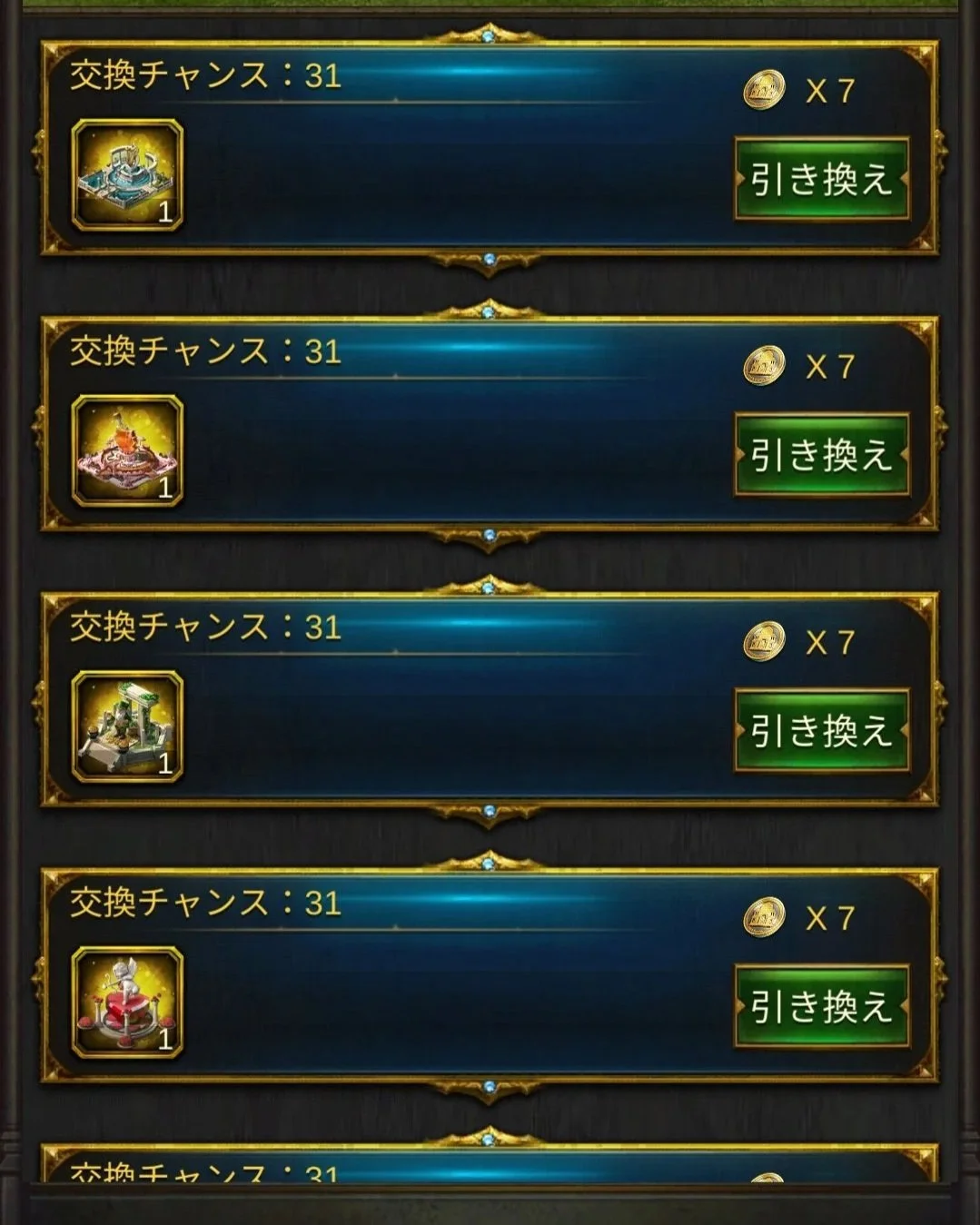Click the gold coin beside the green ruin item
Screen dimensions: 980x1225
pos(765,642)
